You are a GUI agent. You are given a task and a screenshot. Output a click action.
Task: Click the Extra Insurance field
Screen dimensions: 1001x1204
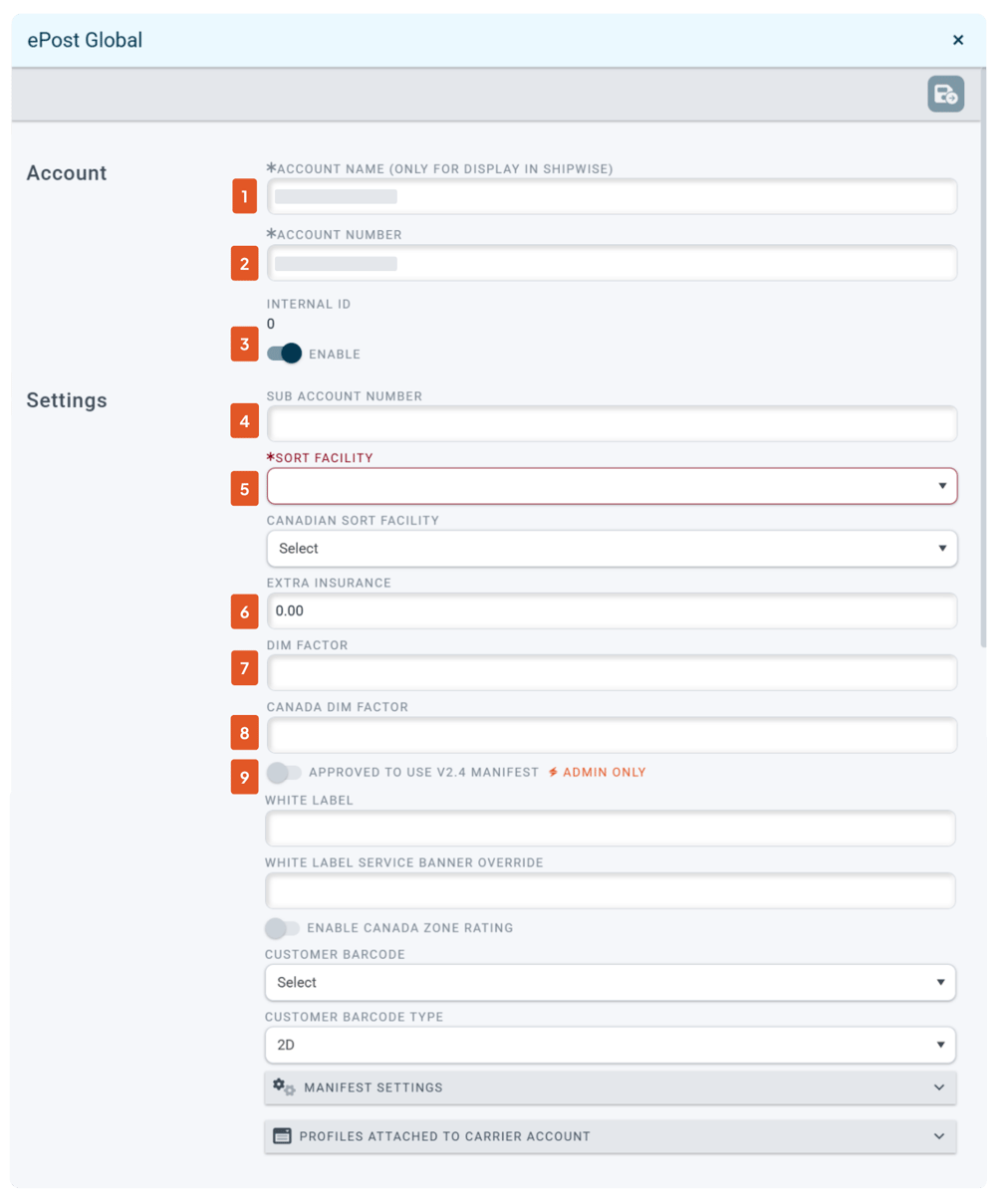click(x=612, y=610)
